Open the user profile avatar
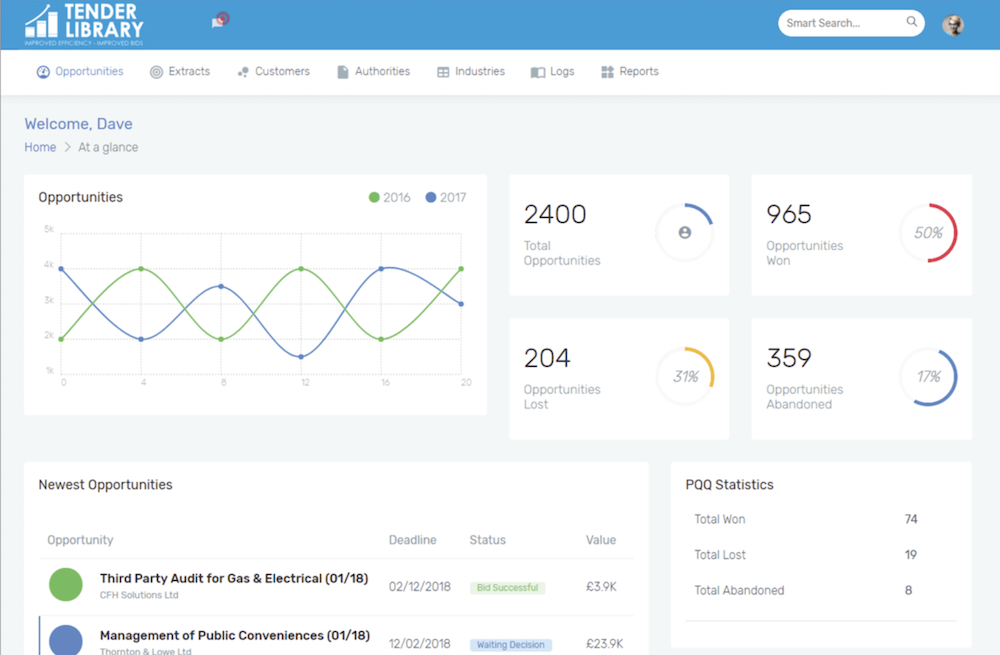Viewport: 1000px width, 655px height. pyautogui.click(x=953, y=25)
